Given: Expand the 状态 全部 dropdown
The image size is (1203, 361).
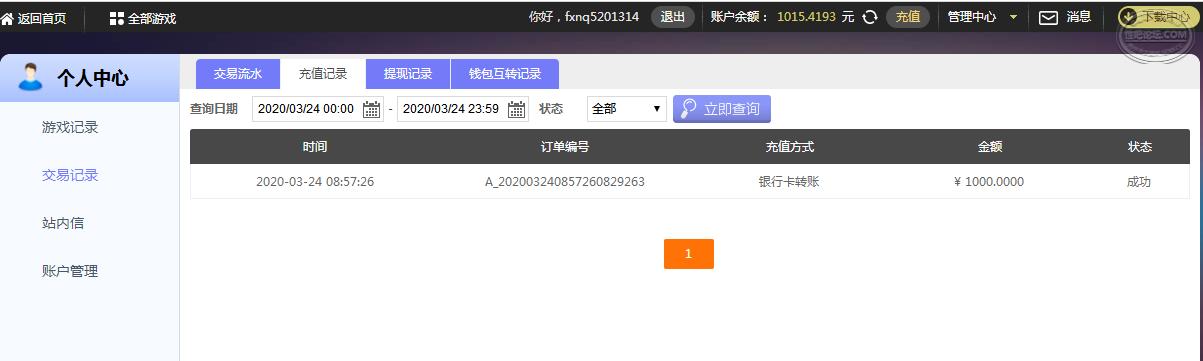Looking at the screenshot, I should (627, 108).
